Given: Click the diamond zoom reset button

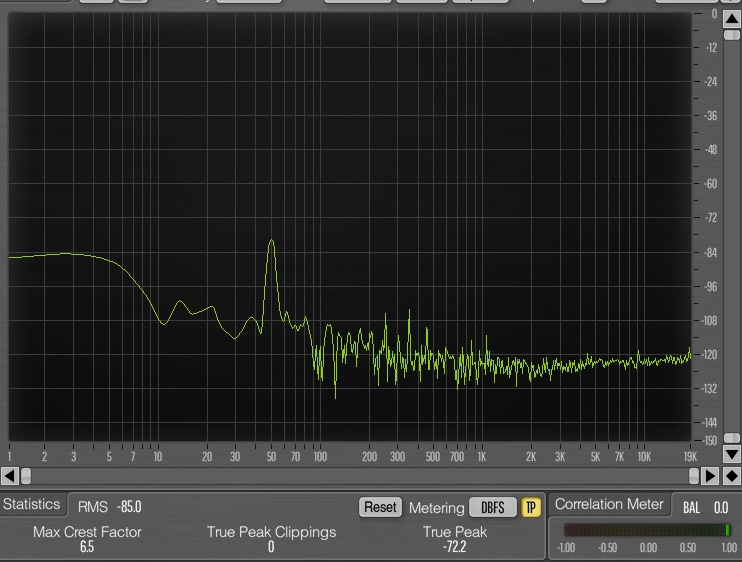Looking at the screenshot, I should click(732, 476).
